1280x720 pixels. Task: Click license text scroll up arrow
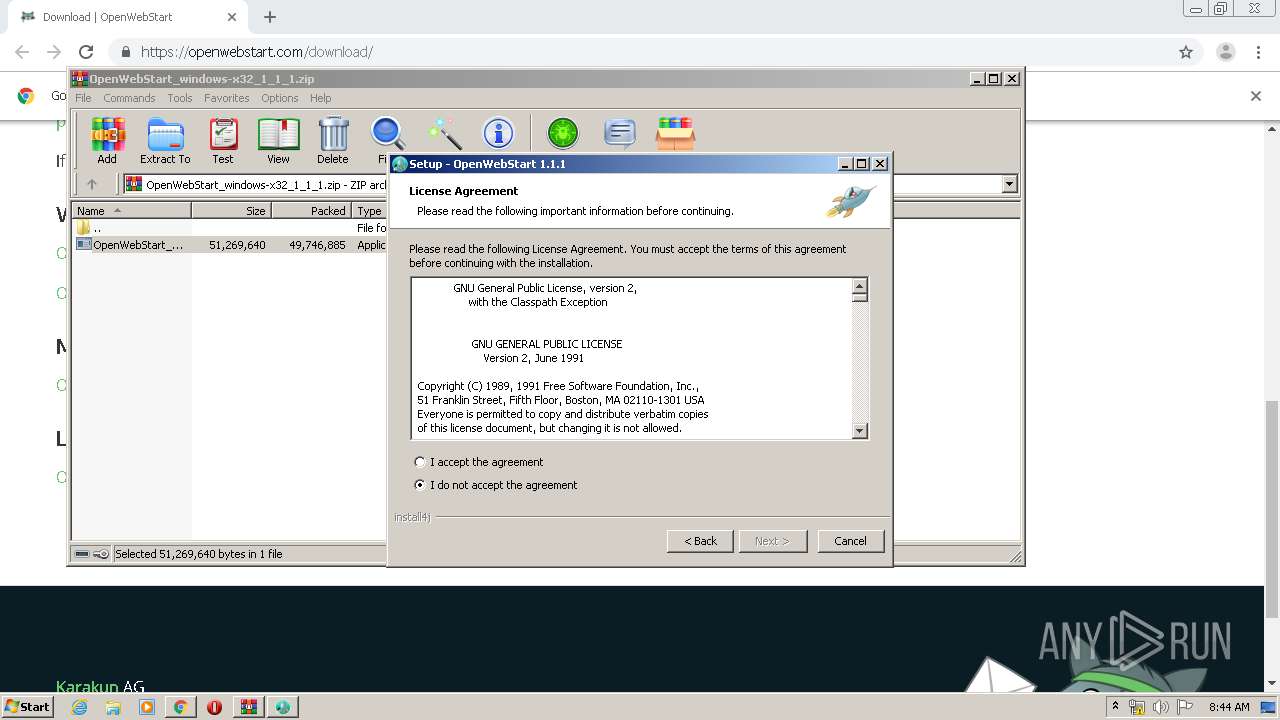(859, 285)
